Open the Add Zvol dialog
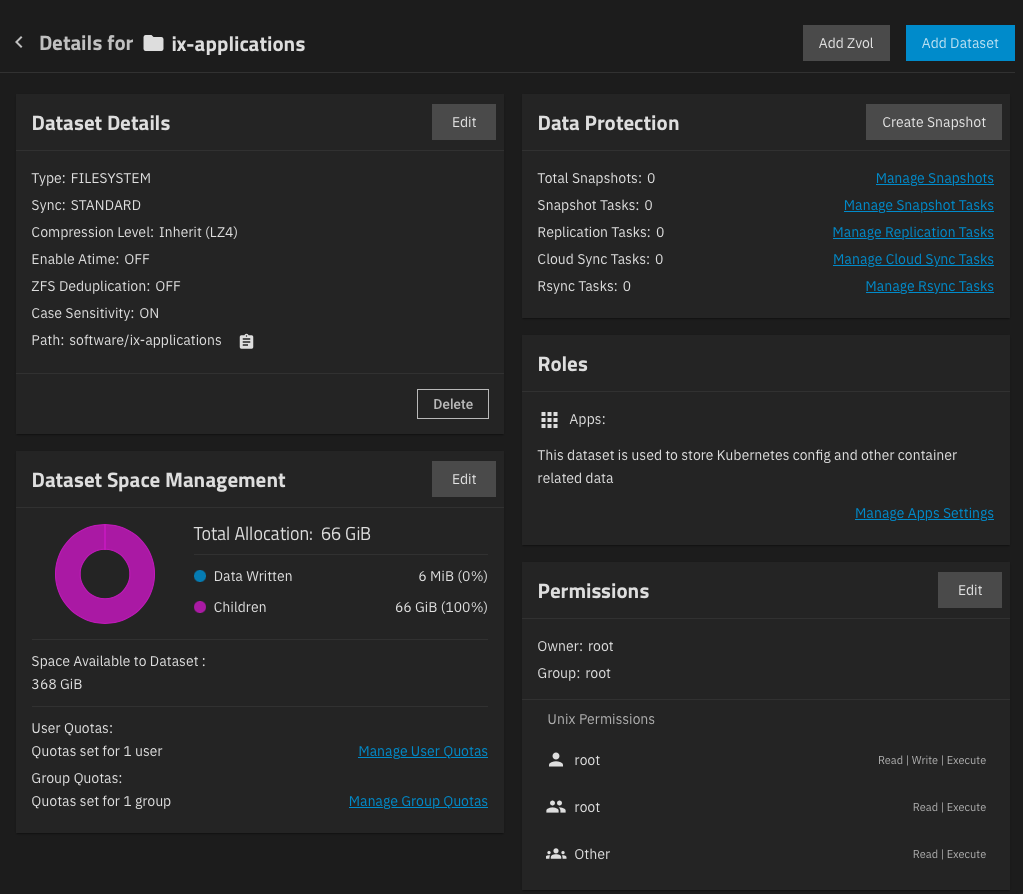 tap(846, 43)
